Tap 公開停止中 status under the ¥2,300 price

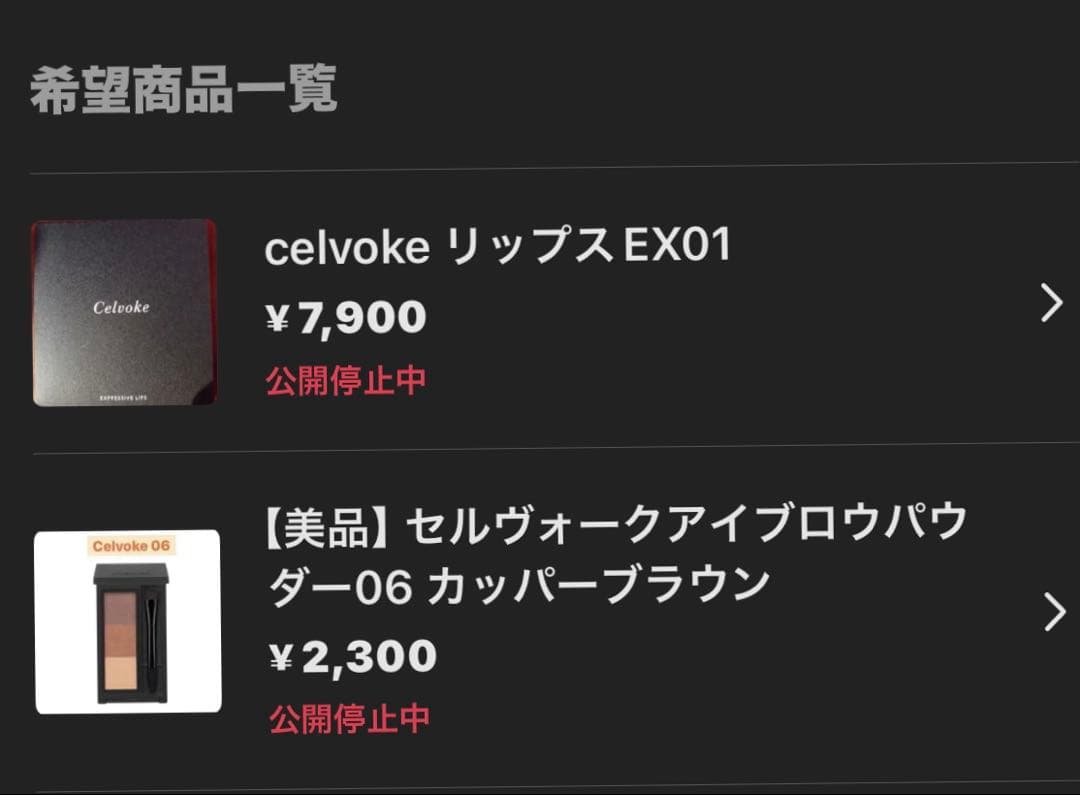(350, 719)
